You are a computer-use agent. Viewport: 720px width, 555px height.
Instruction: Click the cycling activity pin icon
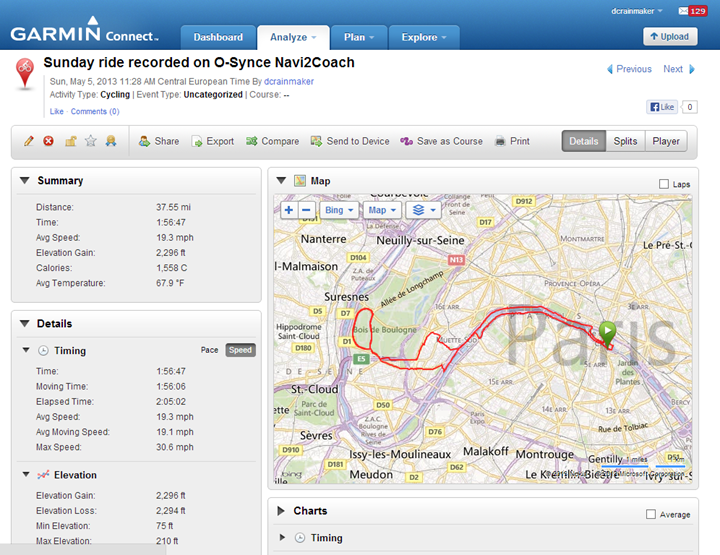coord(25,74)
